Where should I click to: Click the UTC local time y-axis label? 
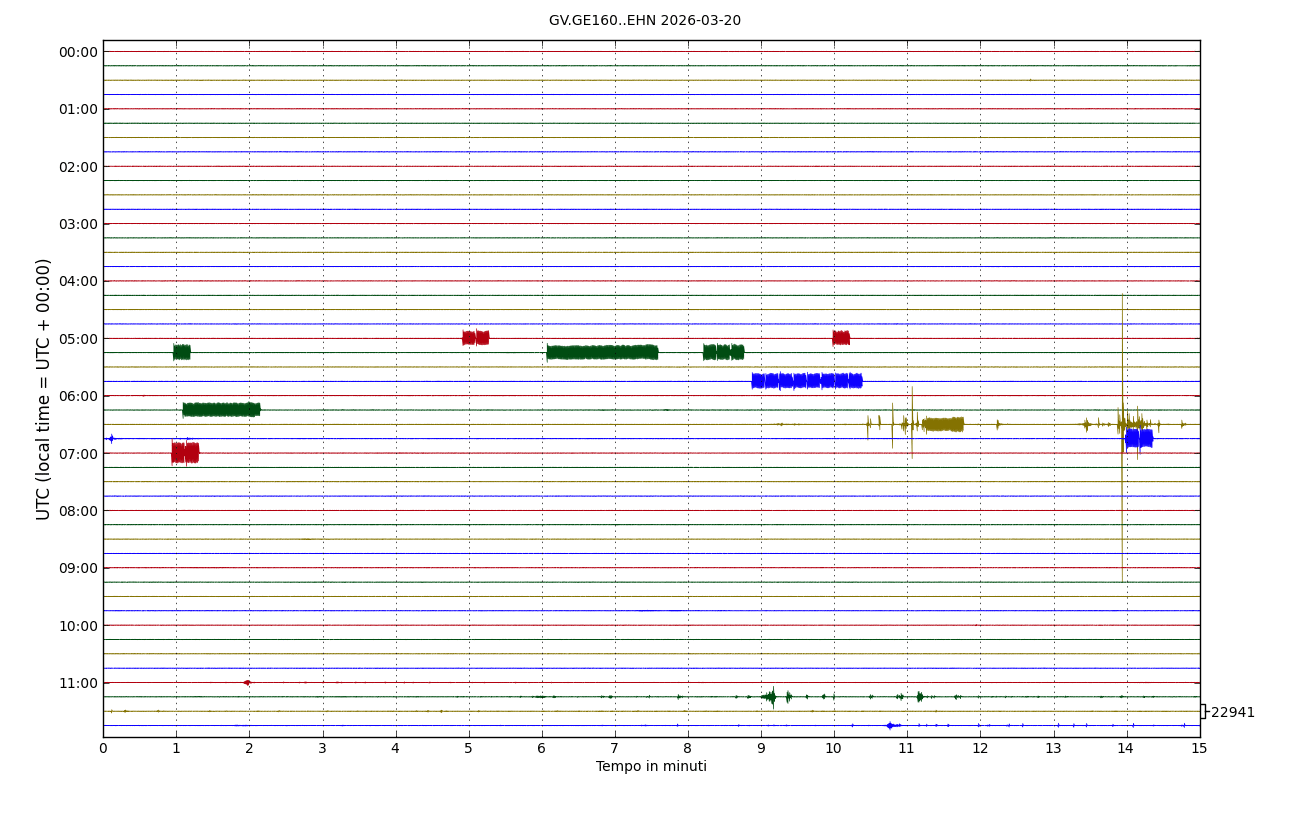(x=44, y=389)
